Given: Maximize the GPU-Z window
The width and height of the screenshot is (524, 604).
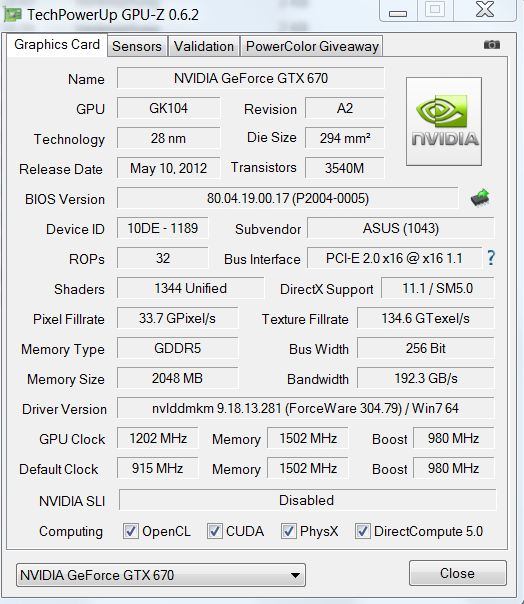Looking at the screenshot, I should point(435,10).
